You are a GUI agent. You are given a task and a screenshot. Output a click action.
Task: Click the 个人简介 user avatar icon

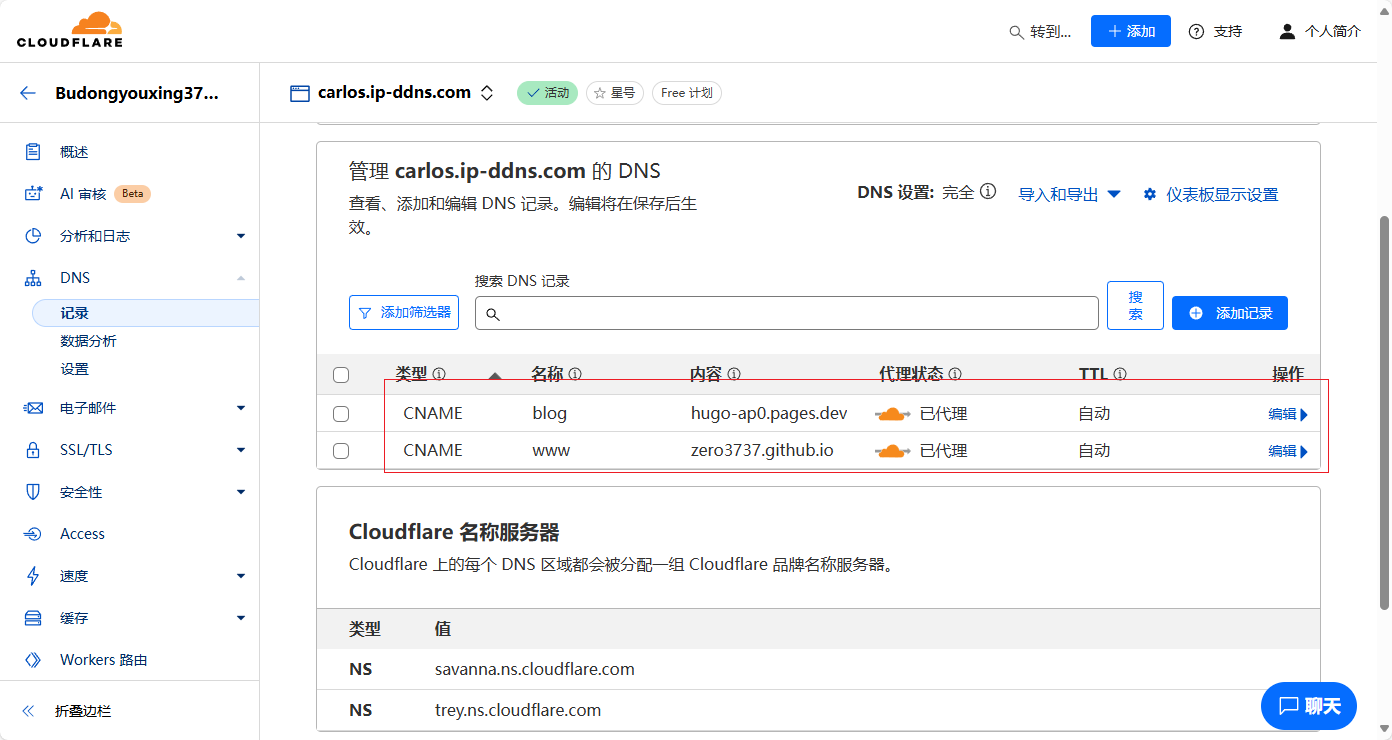(1288, 31)
